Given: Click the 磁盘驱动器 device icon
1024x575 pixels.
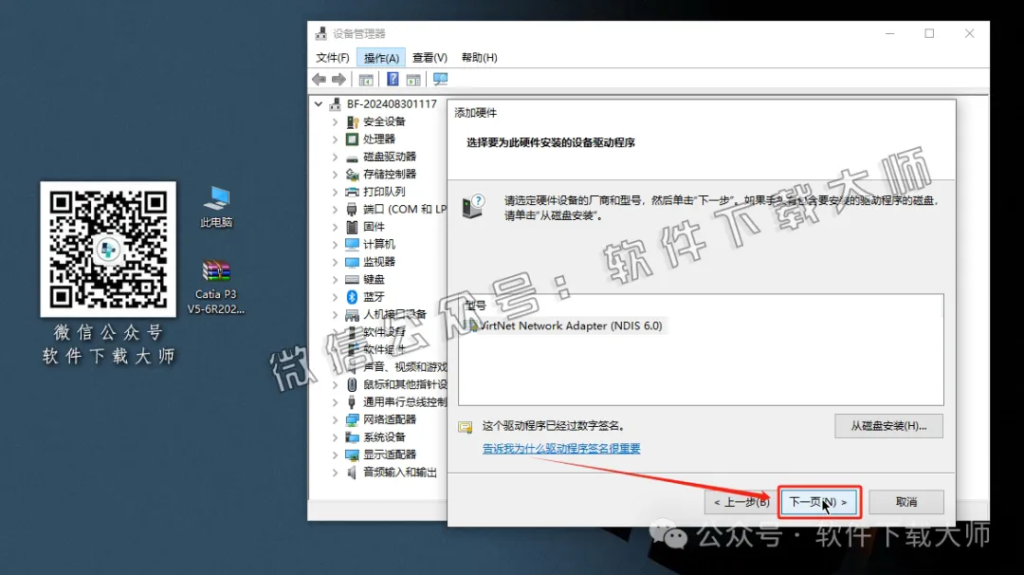Looking at the screenshot, I should [352, 157].
